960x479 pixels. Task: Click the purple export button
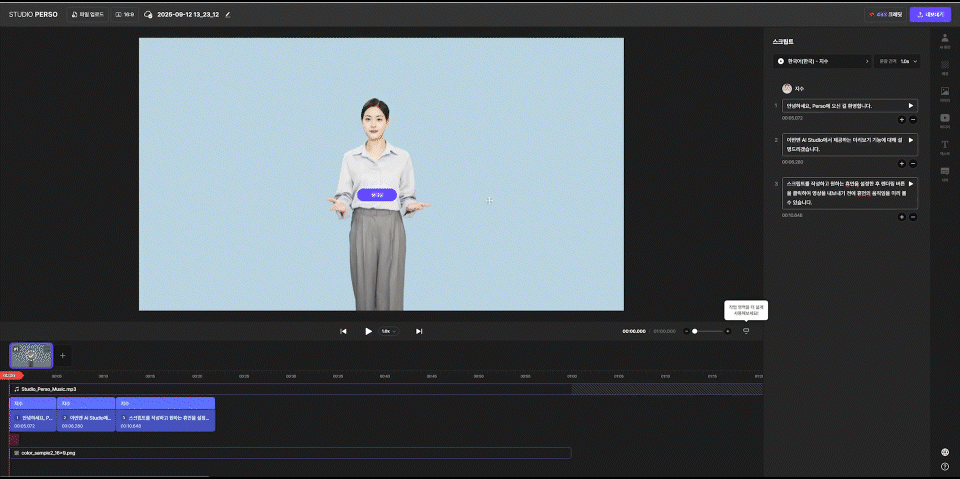929,15
